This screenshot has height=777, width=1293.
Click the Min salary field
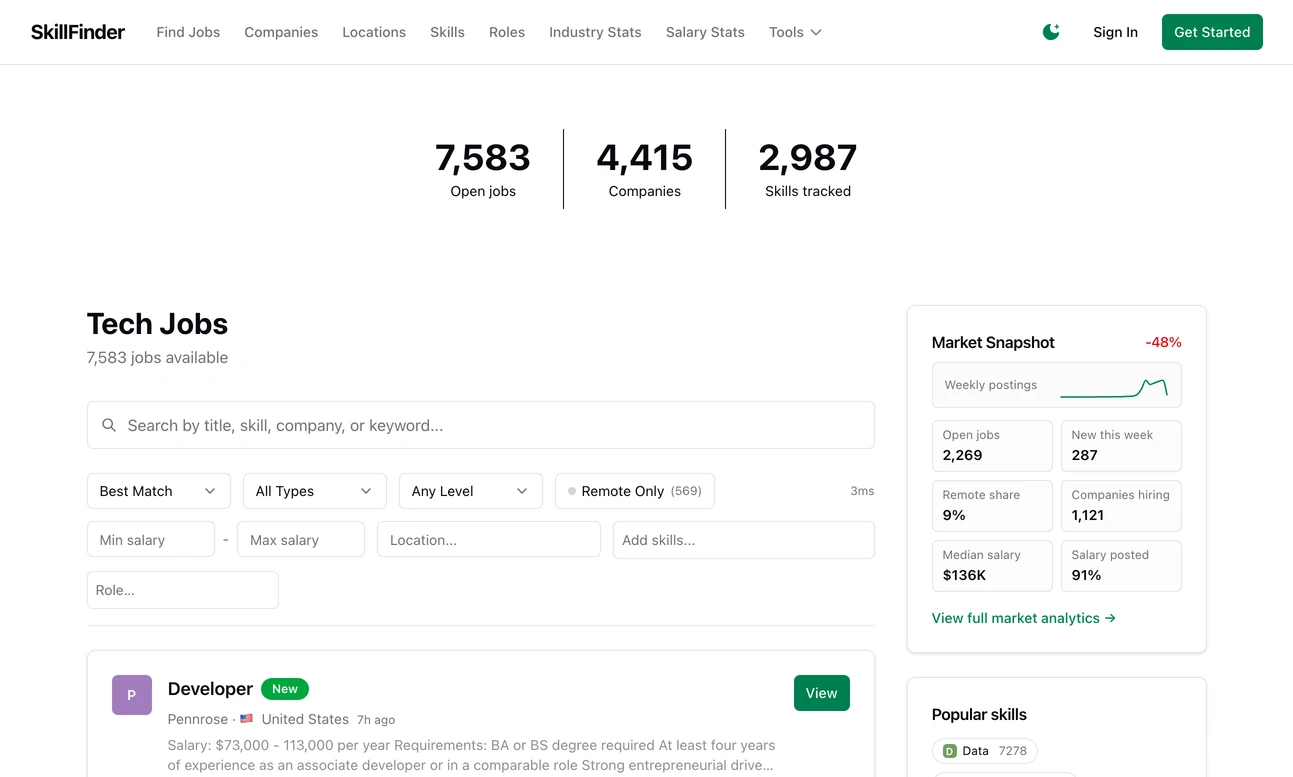point(151,540)
